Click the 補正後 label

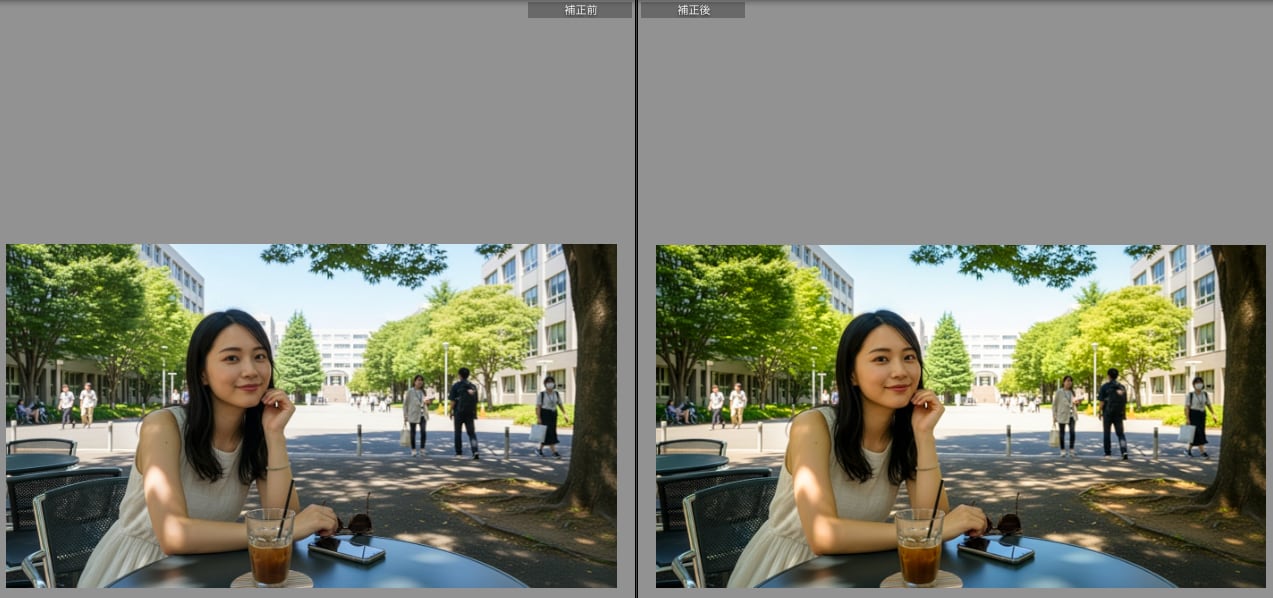[x=693, y=10]
